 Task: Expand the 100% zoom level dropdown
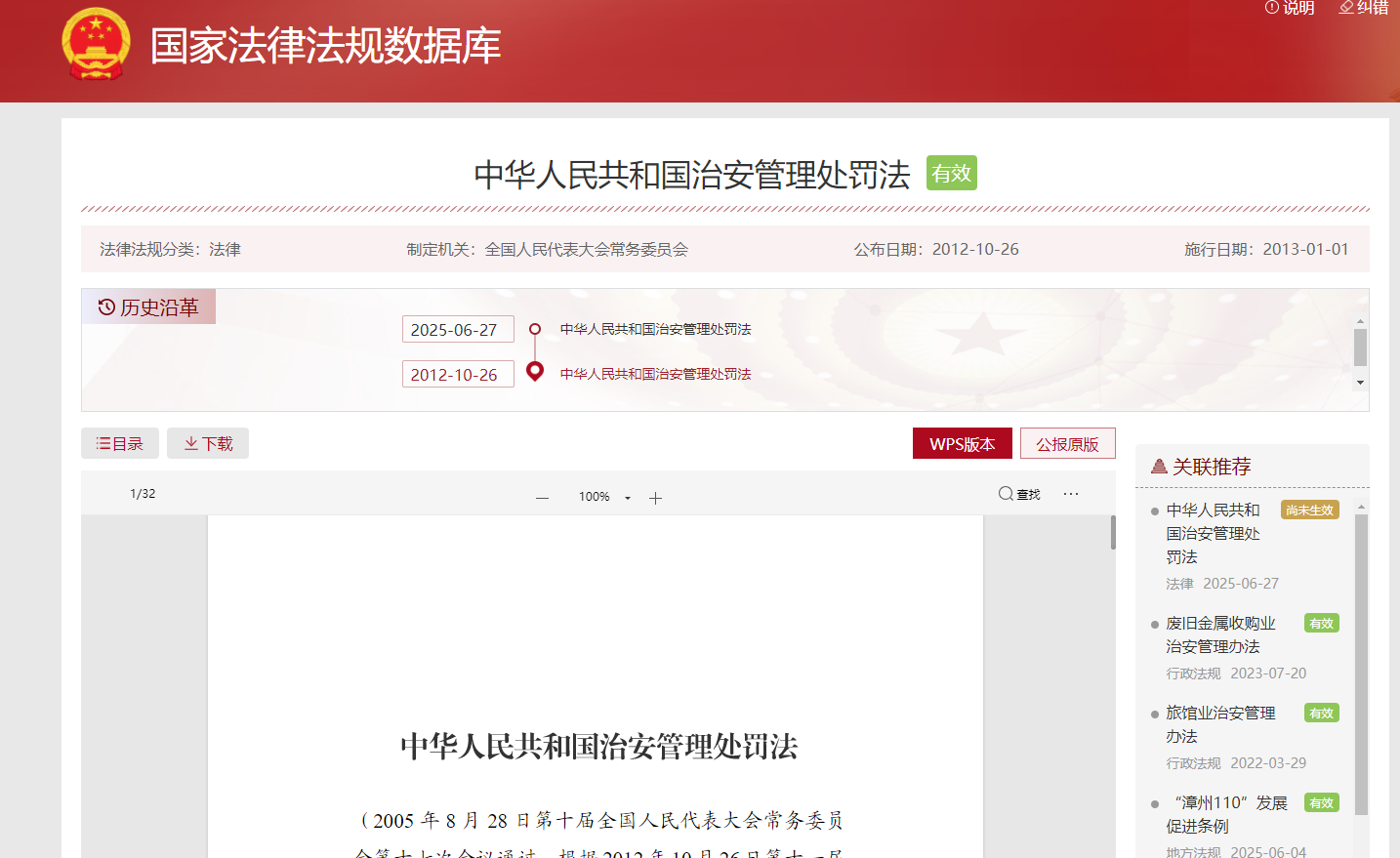tap(627, 498)
